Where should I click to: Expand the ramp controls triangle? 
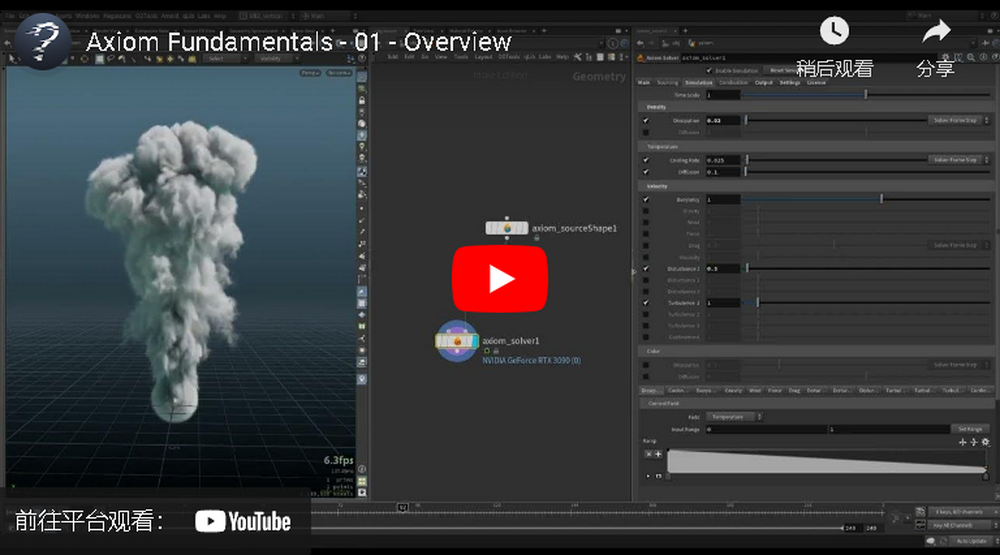pos(649,476)
